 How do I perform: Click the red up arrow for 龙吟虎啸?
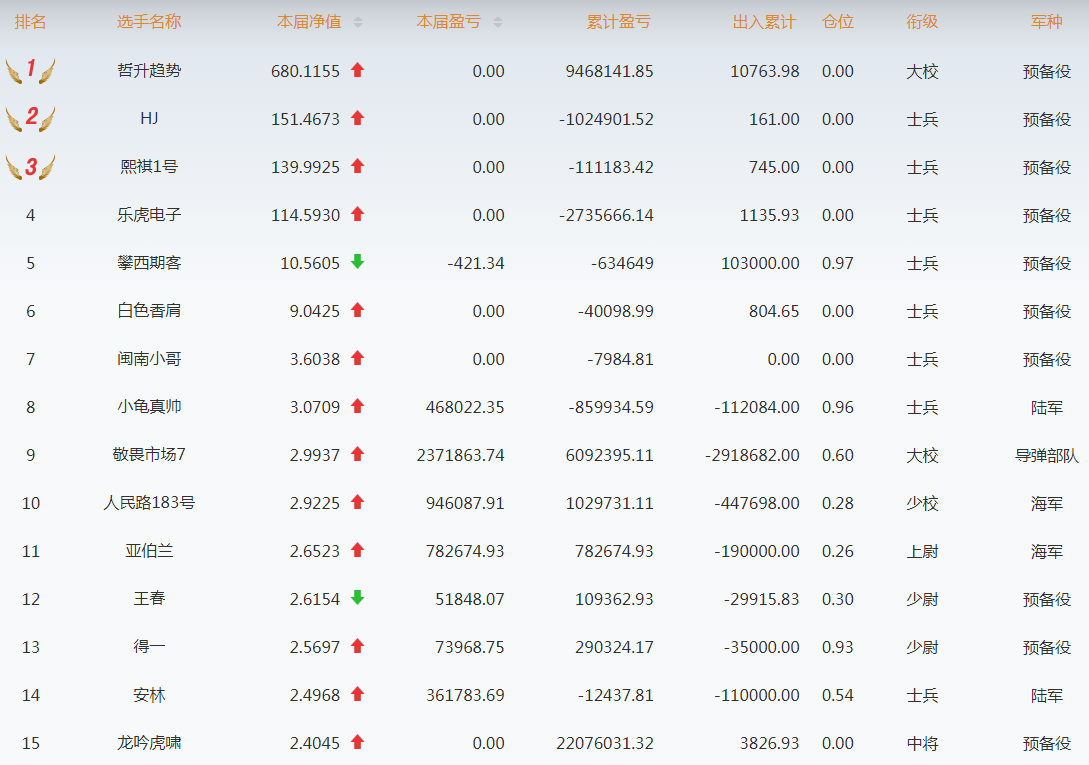click(x=358, y=741)
